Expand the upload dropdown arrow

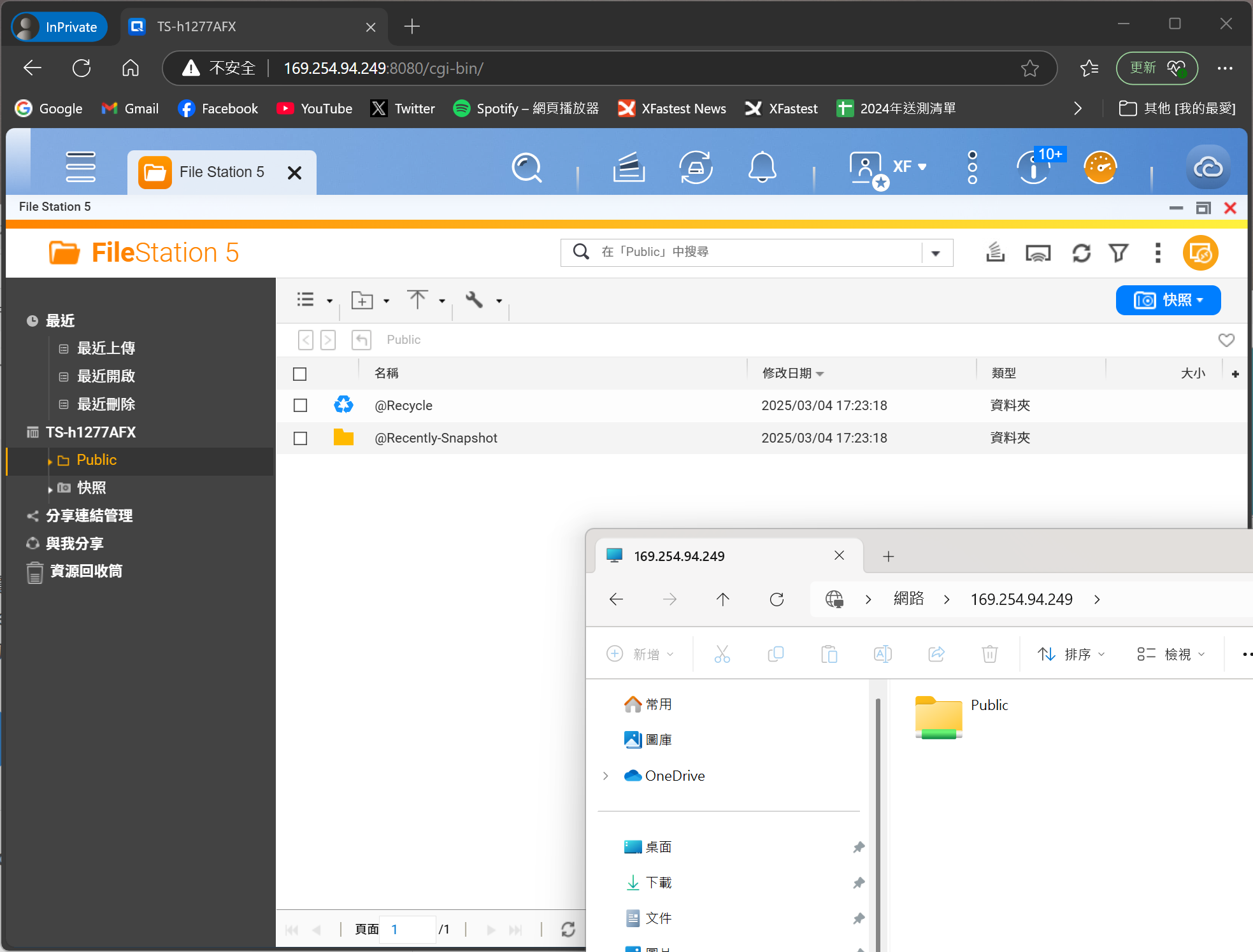(441, 301)
